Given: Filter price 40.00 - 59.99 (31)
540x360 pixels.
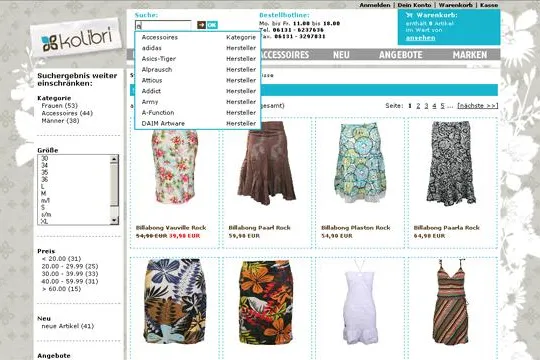Looking at the screenshot, I should tap(70, 281).
